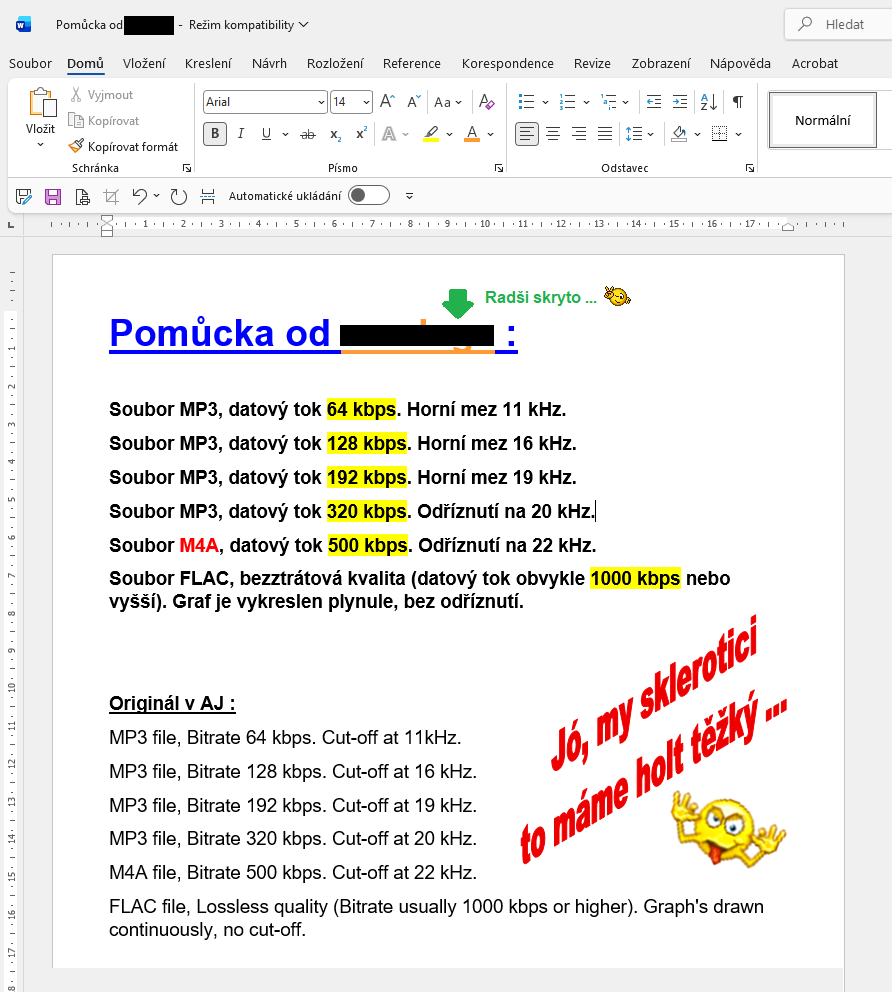Open numbered list dropdown arrow
This screenshot has width=892, height=992.
[586, 102]
